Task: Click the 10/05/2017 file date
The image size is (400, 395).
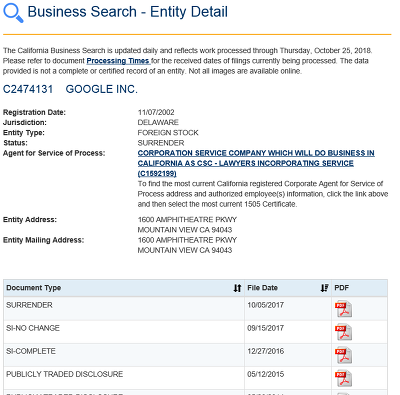Action: pos(265,305)
